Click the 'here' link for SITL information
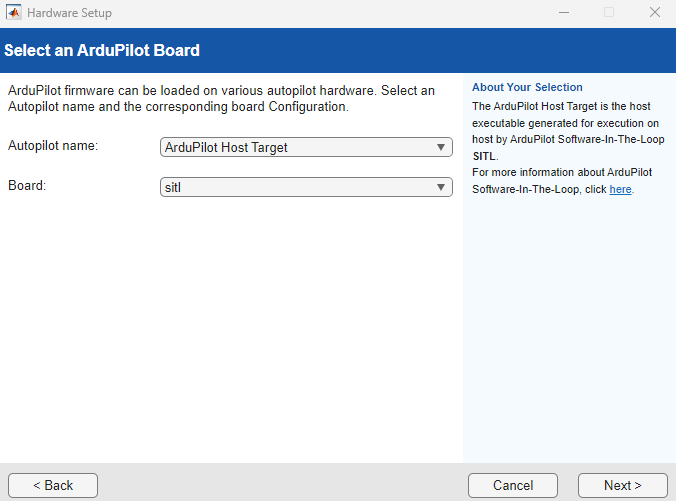 click(620, 189)
